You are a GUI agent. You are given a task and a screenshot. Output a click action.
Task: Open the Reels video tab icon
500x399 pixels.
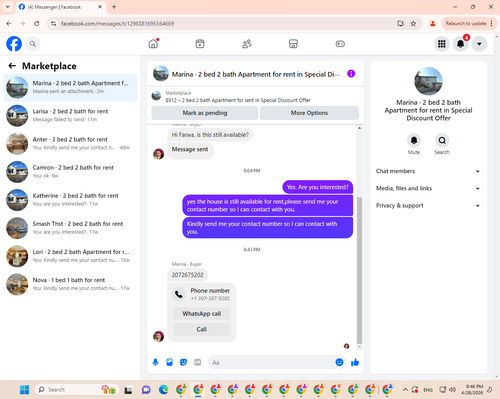coord(200,44)
